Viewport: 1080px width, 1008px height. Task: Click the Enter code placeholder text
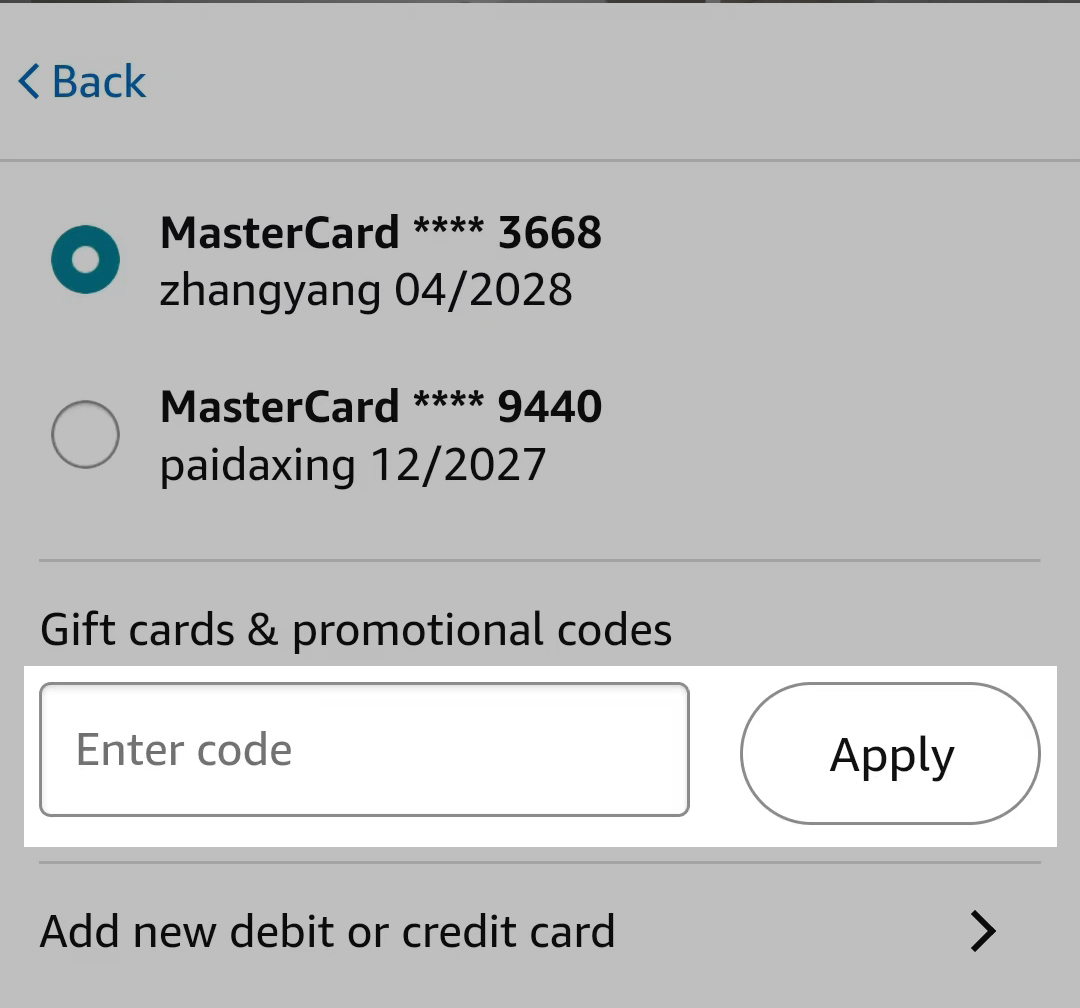pos(184,750)
